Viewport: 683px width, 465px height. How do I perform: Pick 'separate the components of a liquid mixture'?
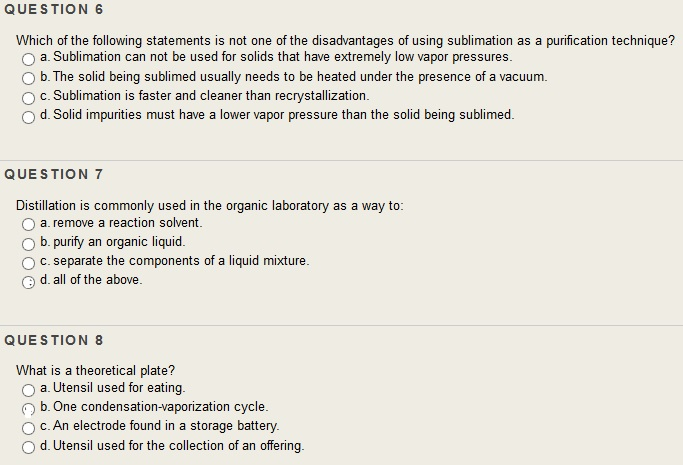point(28,263)
